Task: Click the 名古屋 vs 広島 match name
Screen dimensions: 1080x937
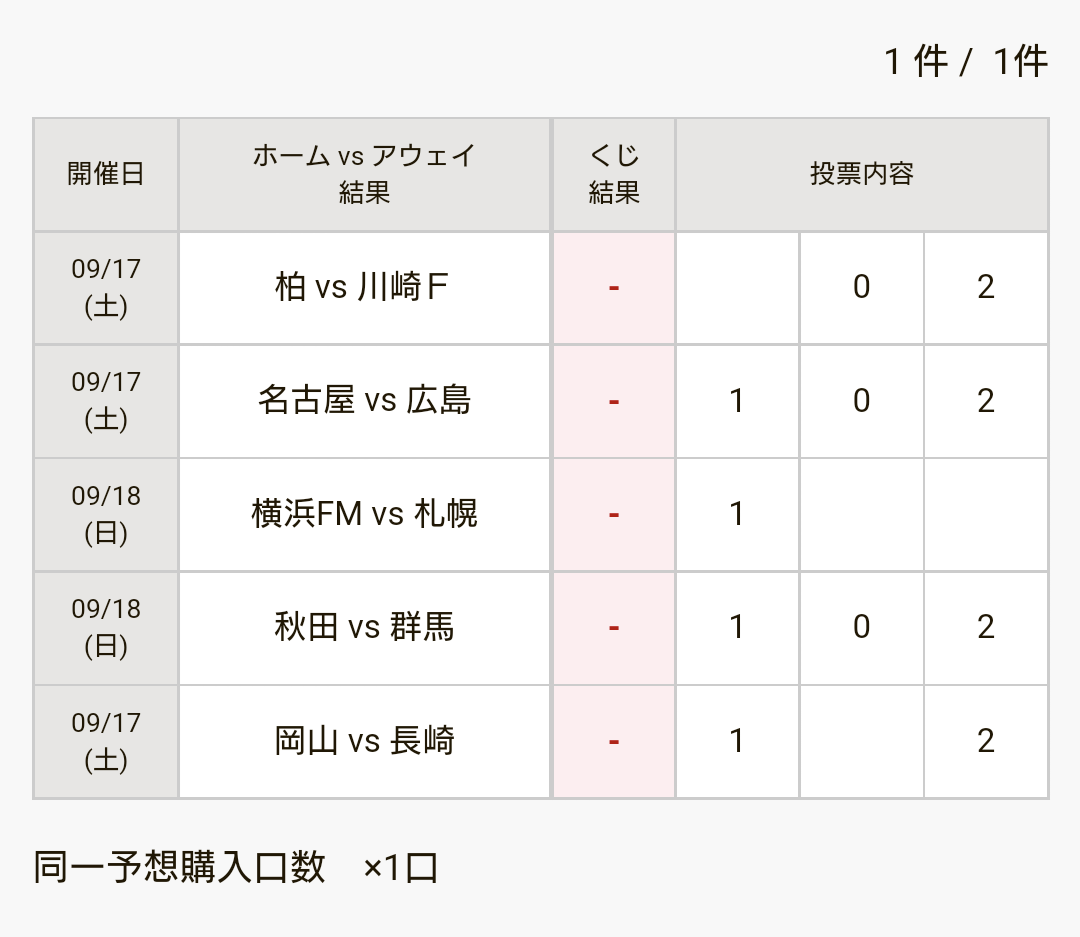Action: click(364, 401)
